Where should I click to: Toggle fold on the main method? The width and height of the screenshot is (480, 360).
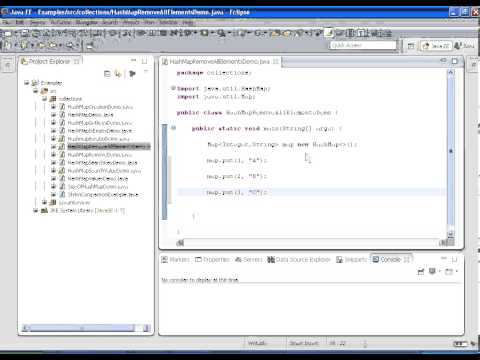pos(173,128)
